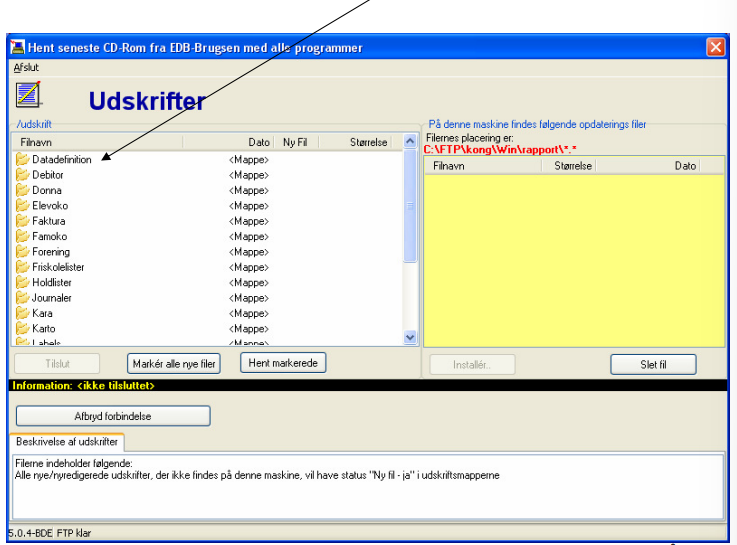Viewport: 737px width, 545px height.
Task: Select the Debitor folder icon
Action: click(22, 175)
